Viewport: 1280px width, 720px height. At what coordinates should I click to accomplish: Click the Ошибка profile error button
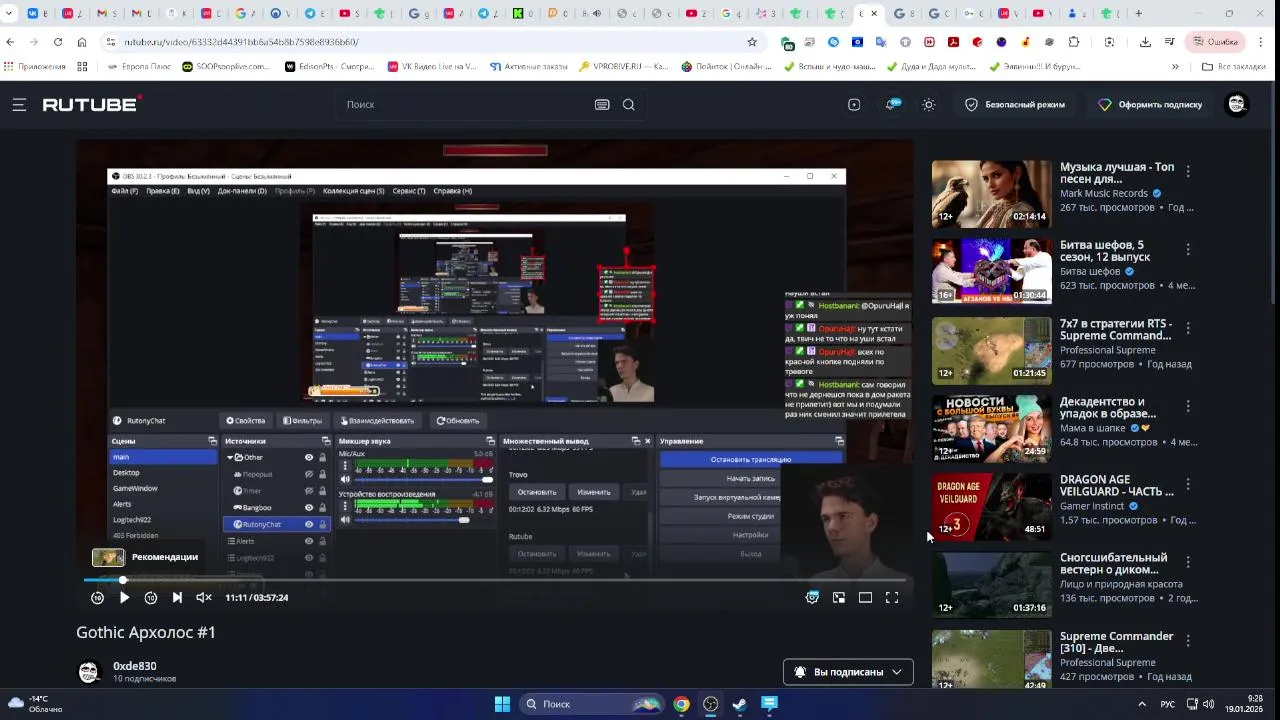(x=1215, y=42)
